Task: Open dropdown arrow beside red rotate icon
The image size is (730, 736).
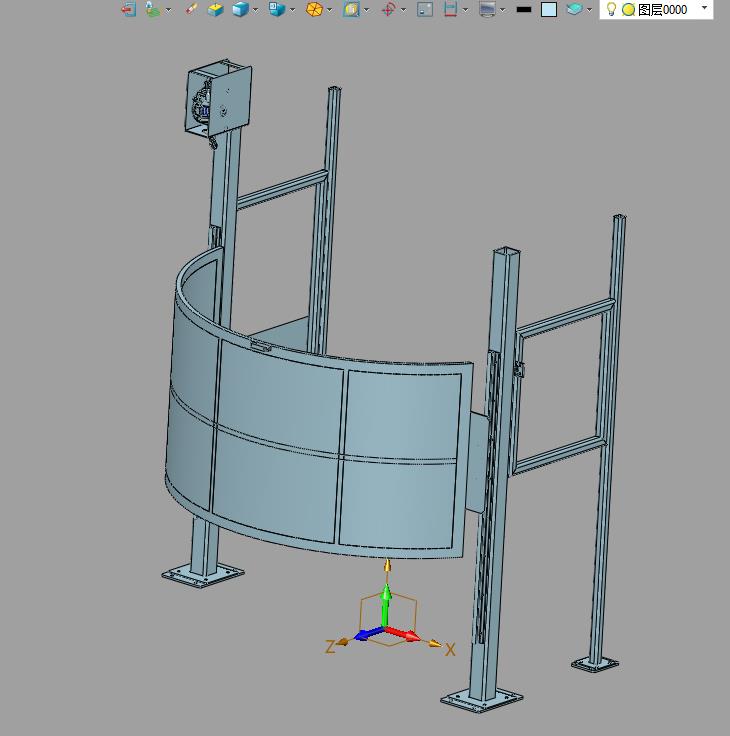Action: [403, 10]
